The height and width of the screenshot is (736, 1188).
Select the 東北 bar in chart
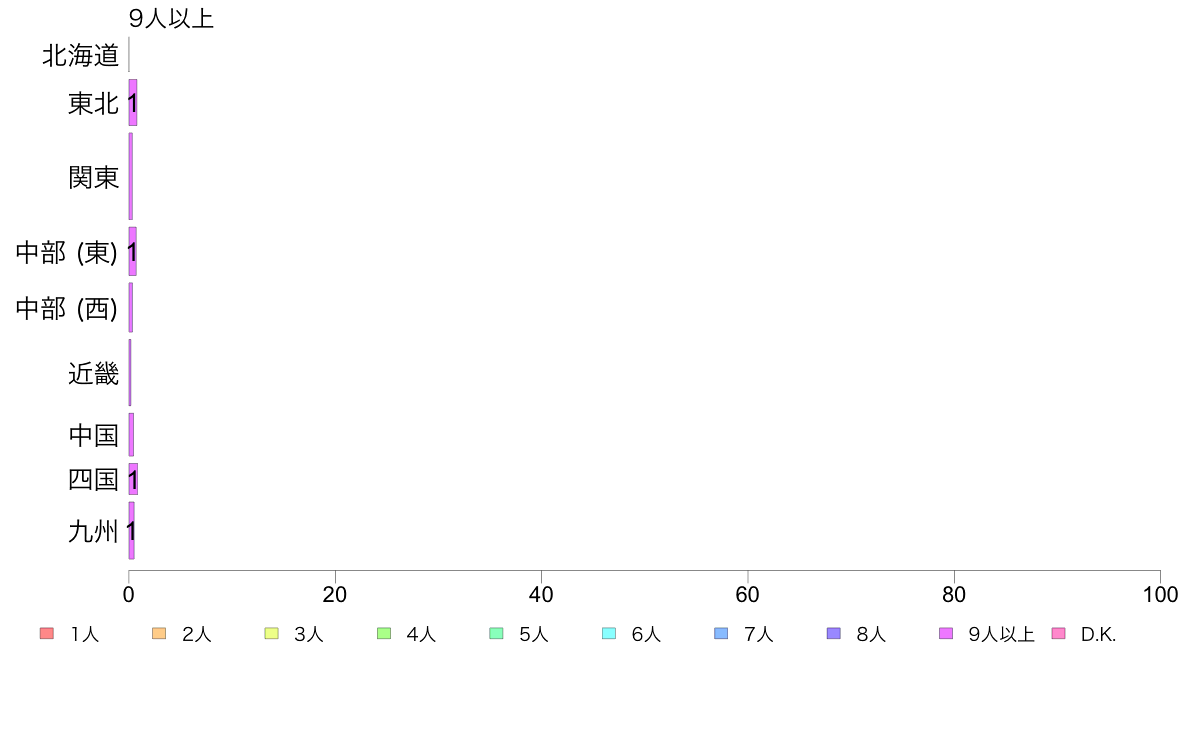pos(133,102)
